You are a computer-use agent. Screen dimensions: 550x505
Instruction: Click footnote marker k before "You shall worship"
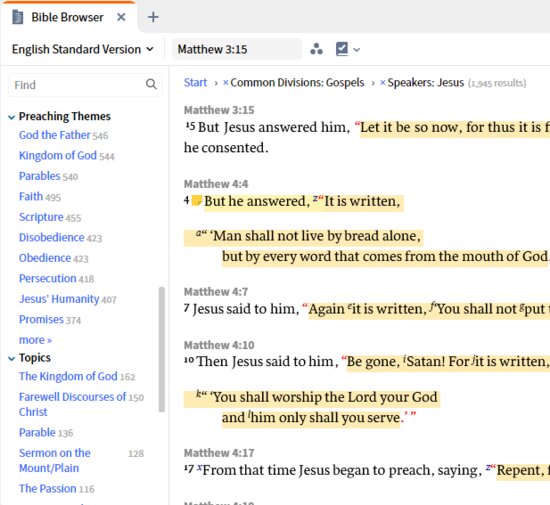coord(199,393)
